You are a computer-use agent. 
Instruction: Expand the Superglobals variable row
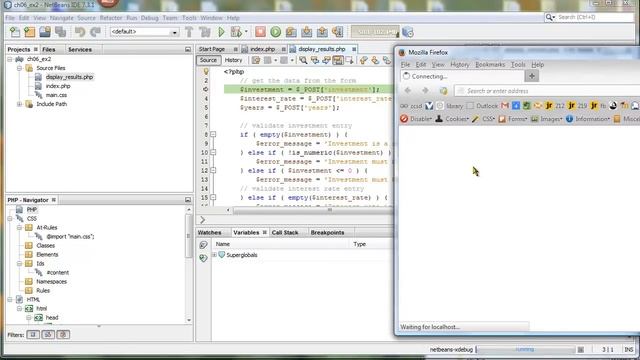(214, 255)
